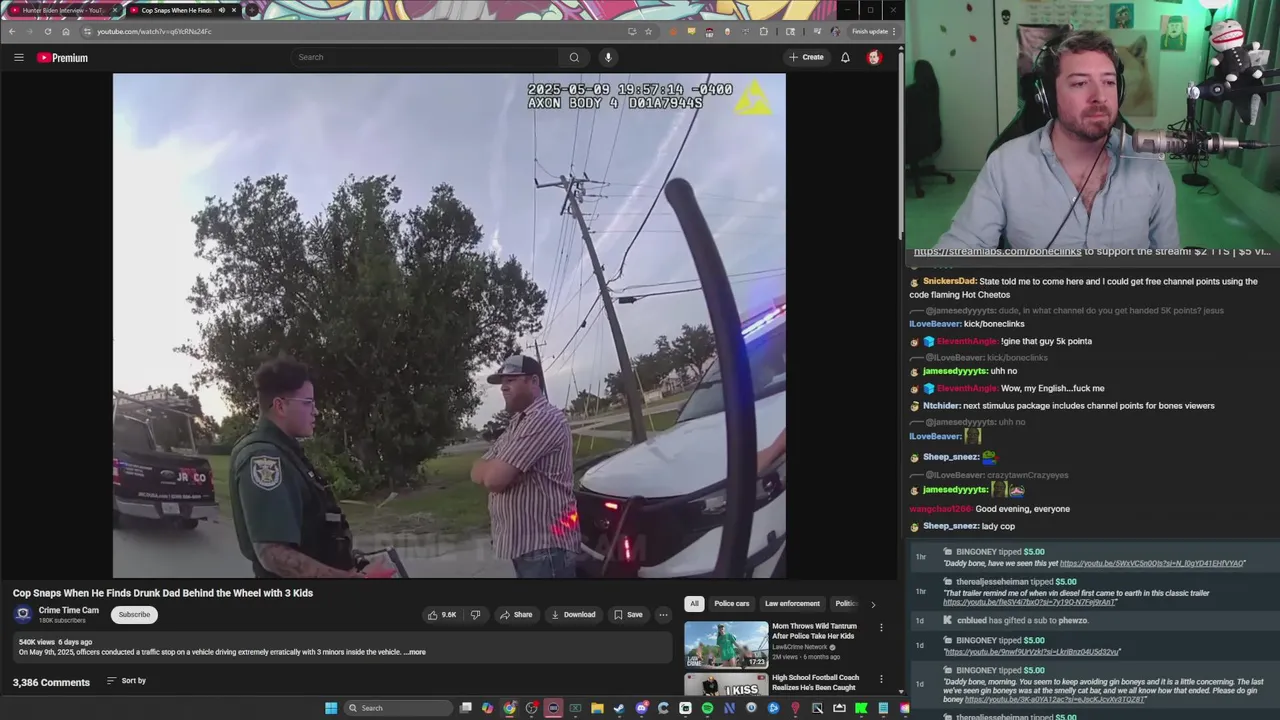Click the Windows taskbar search box
This screenshot has width=1280, height=720.
(398, 708)
